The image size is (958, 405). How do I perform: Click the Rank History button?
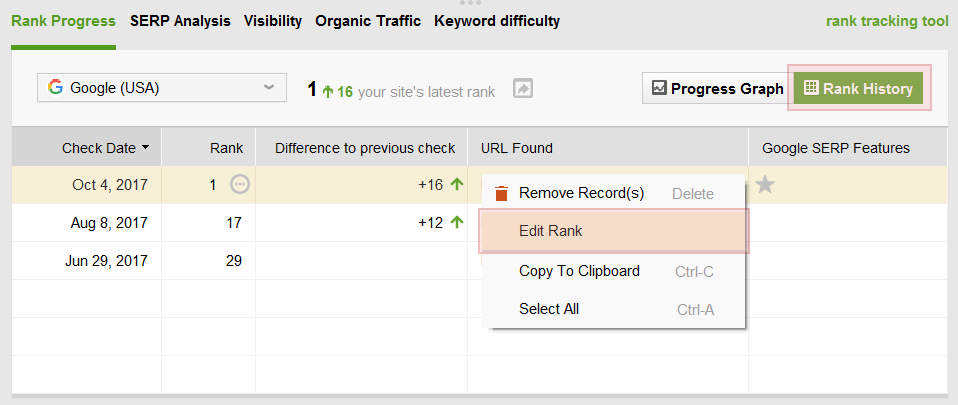tap(858, 89)
